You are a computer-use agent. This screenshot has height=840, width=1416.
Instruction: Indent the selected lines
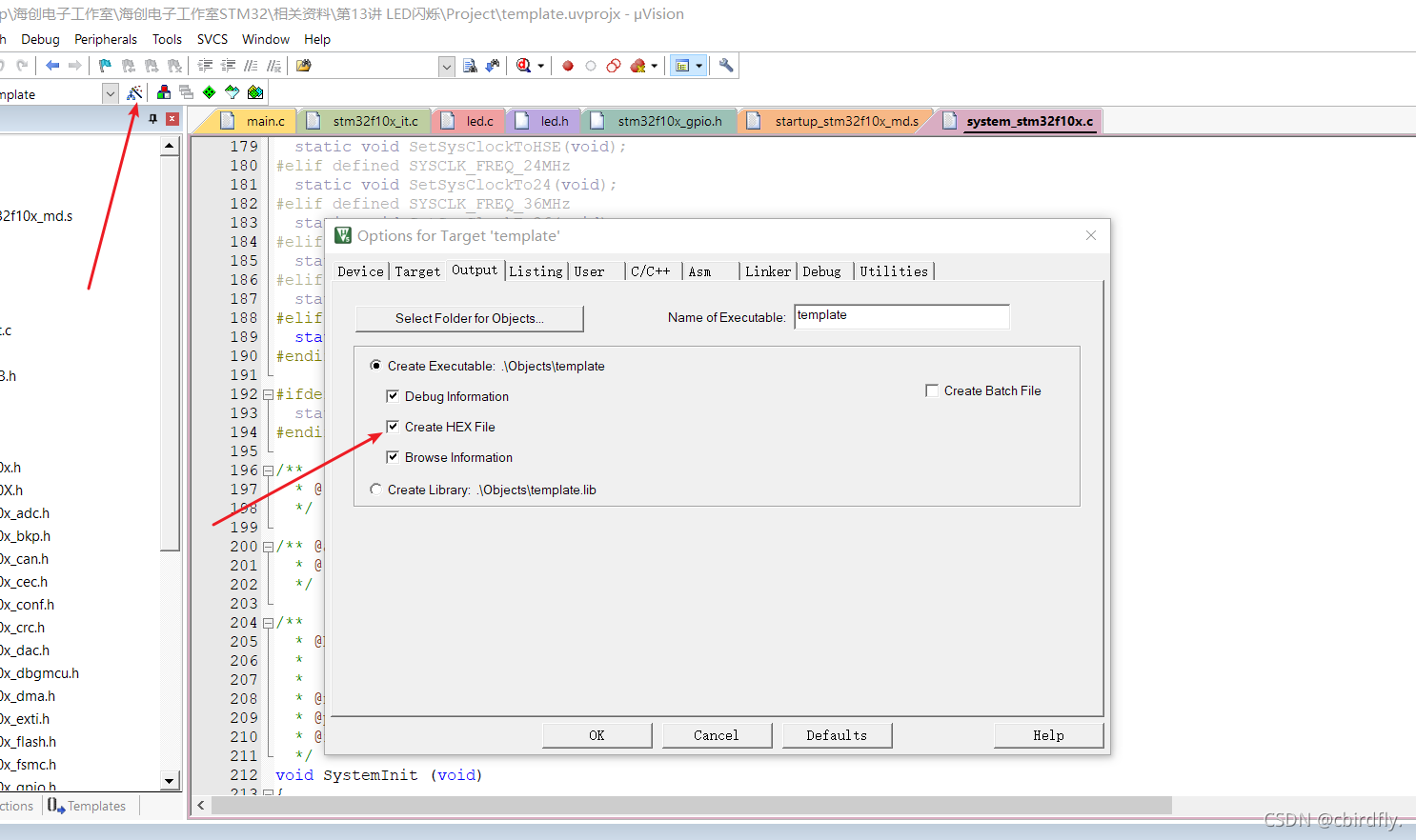(205, 66)
